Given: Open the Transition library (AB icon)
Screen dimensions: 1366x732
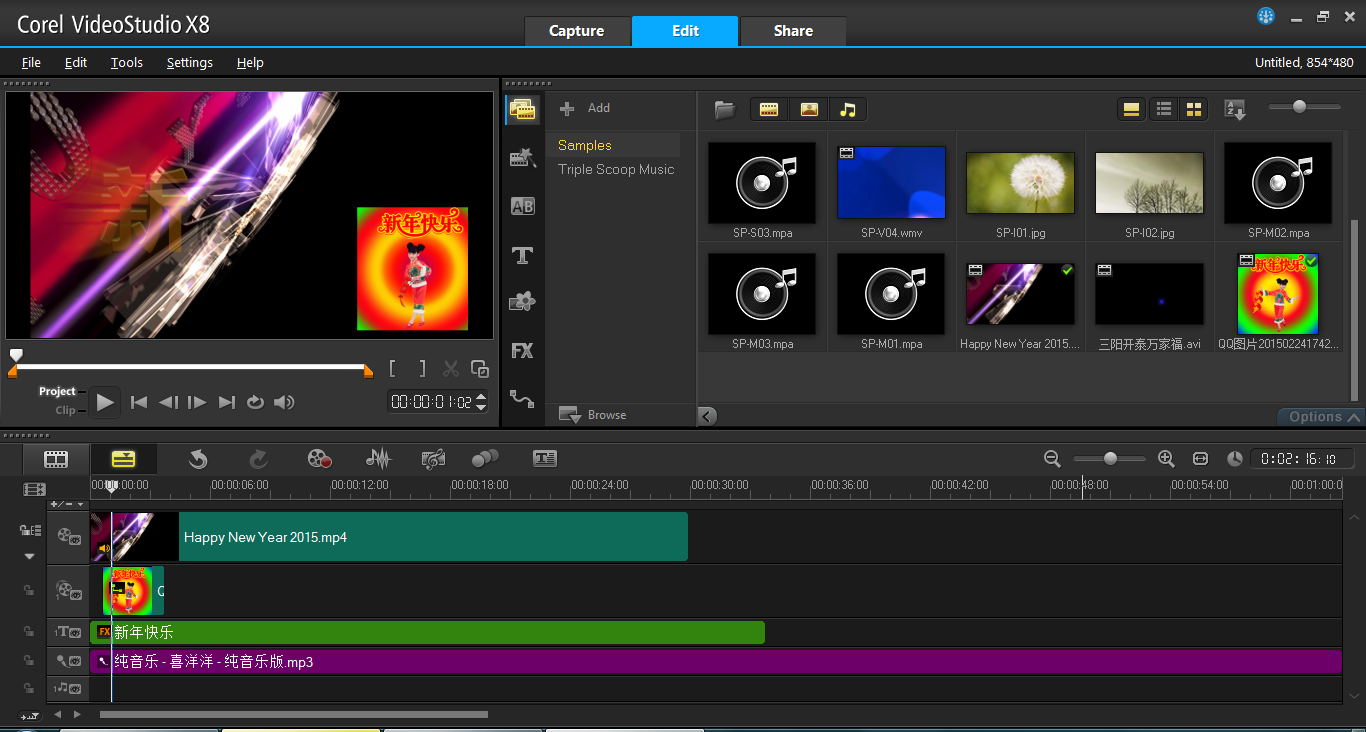Looking at the screenshot, I should click(522, 206).
